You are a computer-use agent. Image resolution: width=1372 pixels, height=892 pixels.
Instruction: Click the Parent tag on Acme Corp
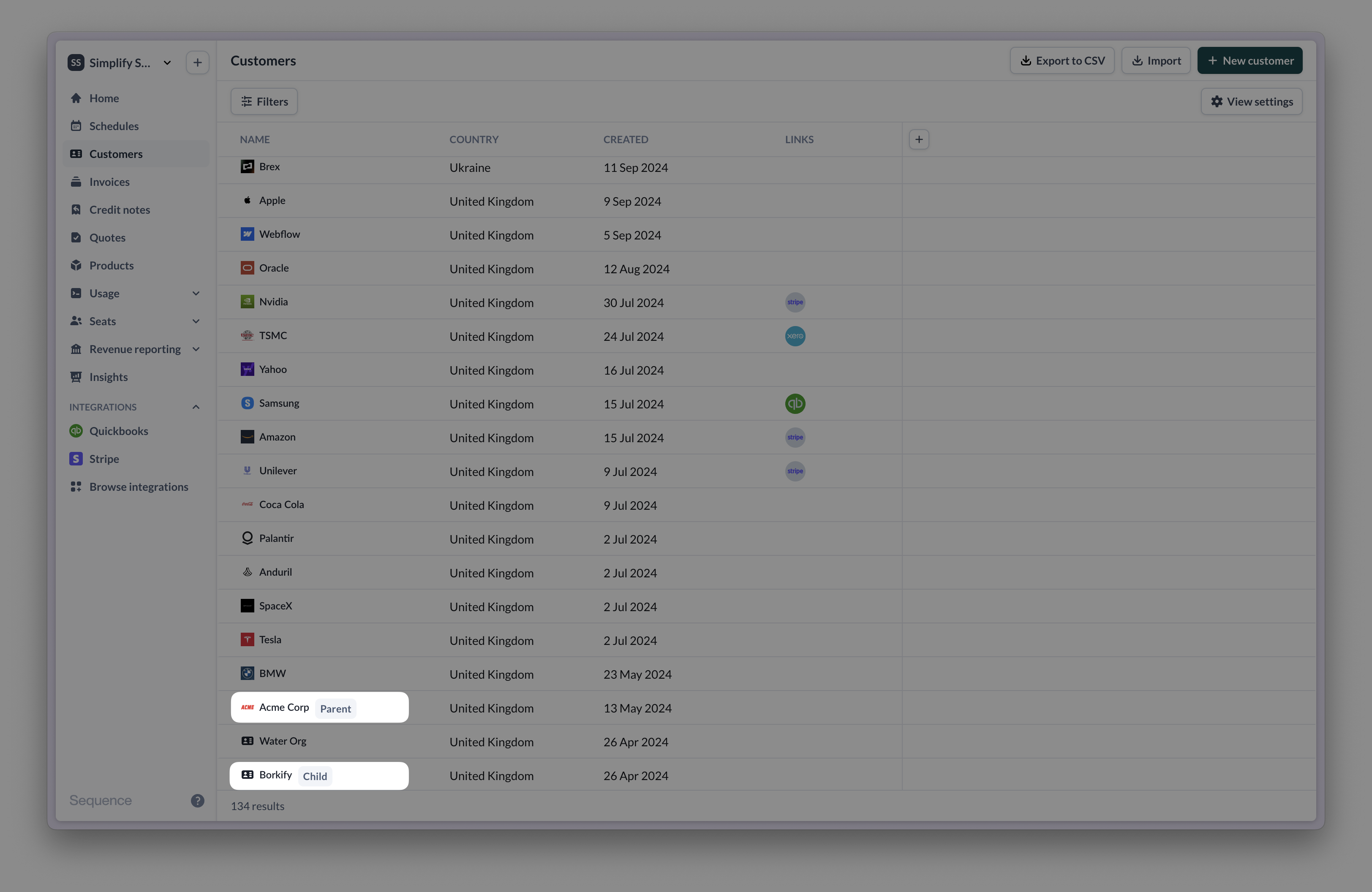click(335, 709)
